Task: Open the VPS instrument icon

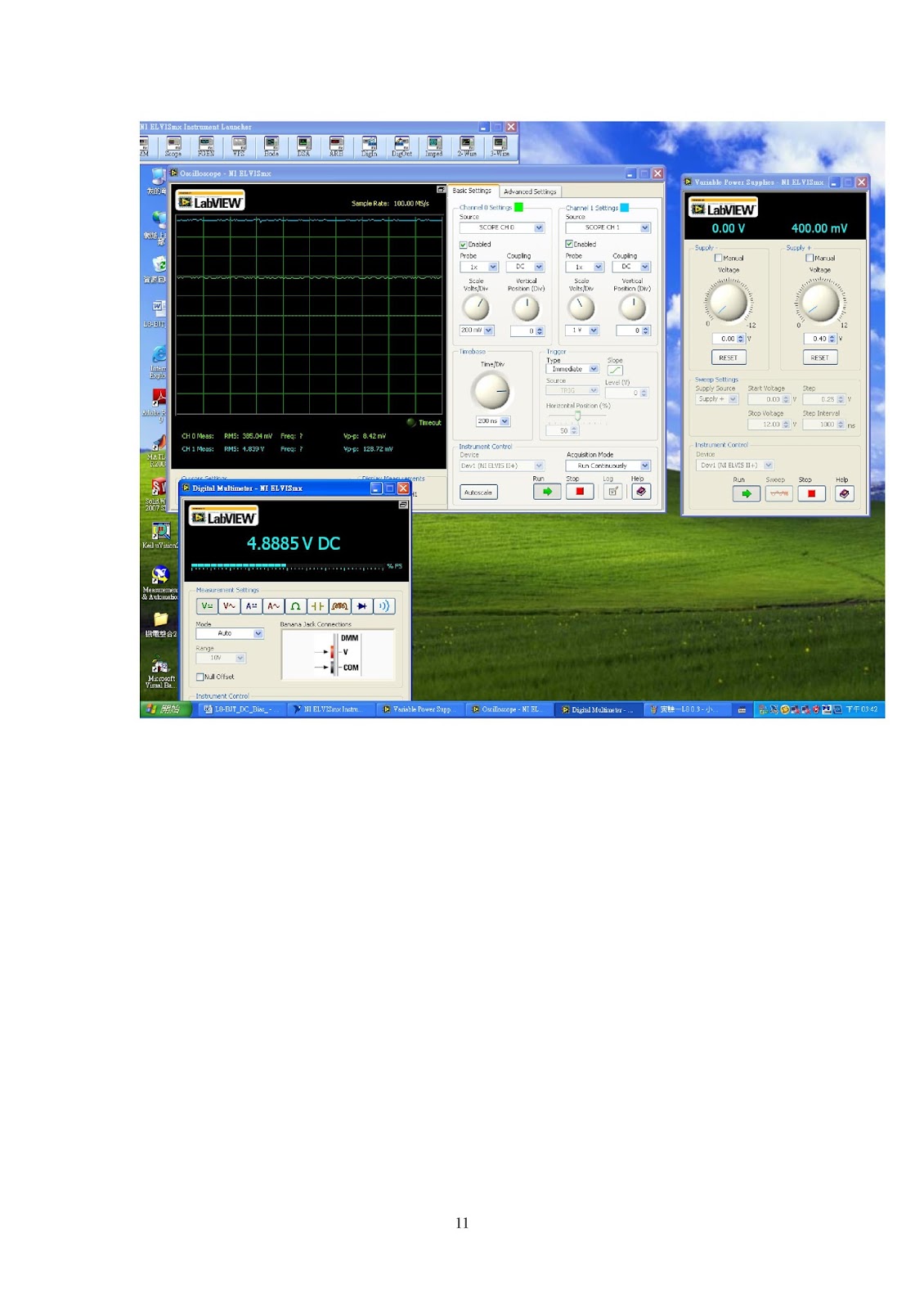Action: (239, 146)
